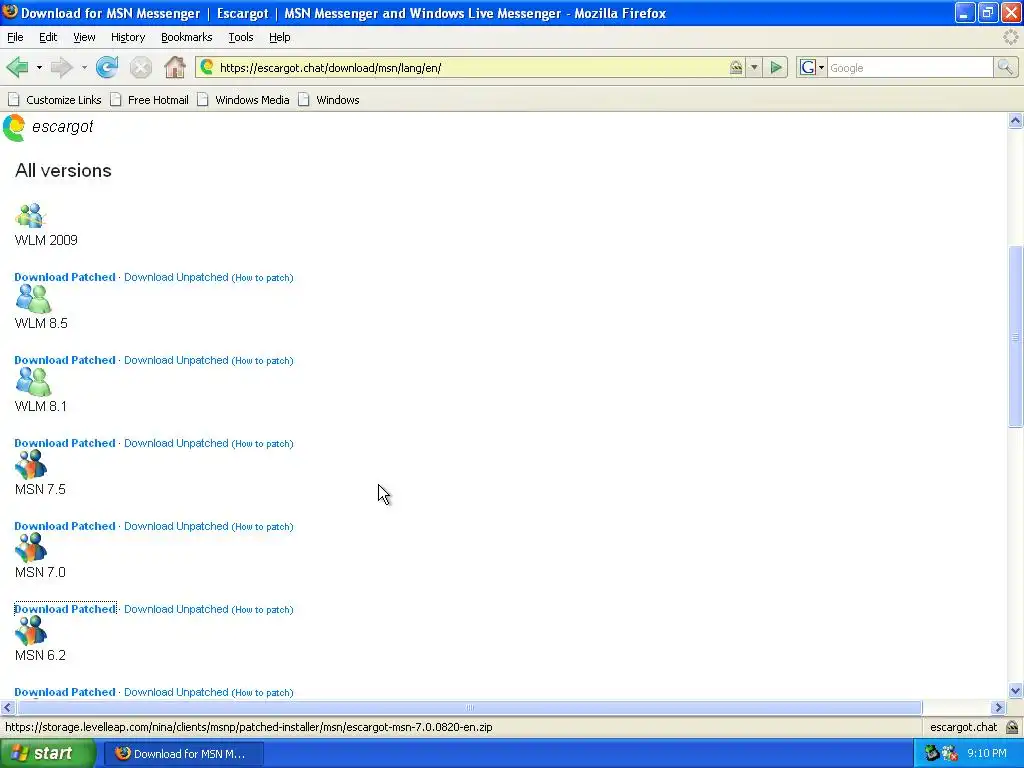Click the MSN 6.2 messenger icon
The width and height of the screenshot is (1024, 768).
(x=31, y=630)
